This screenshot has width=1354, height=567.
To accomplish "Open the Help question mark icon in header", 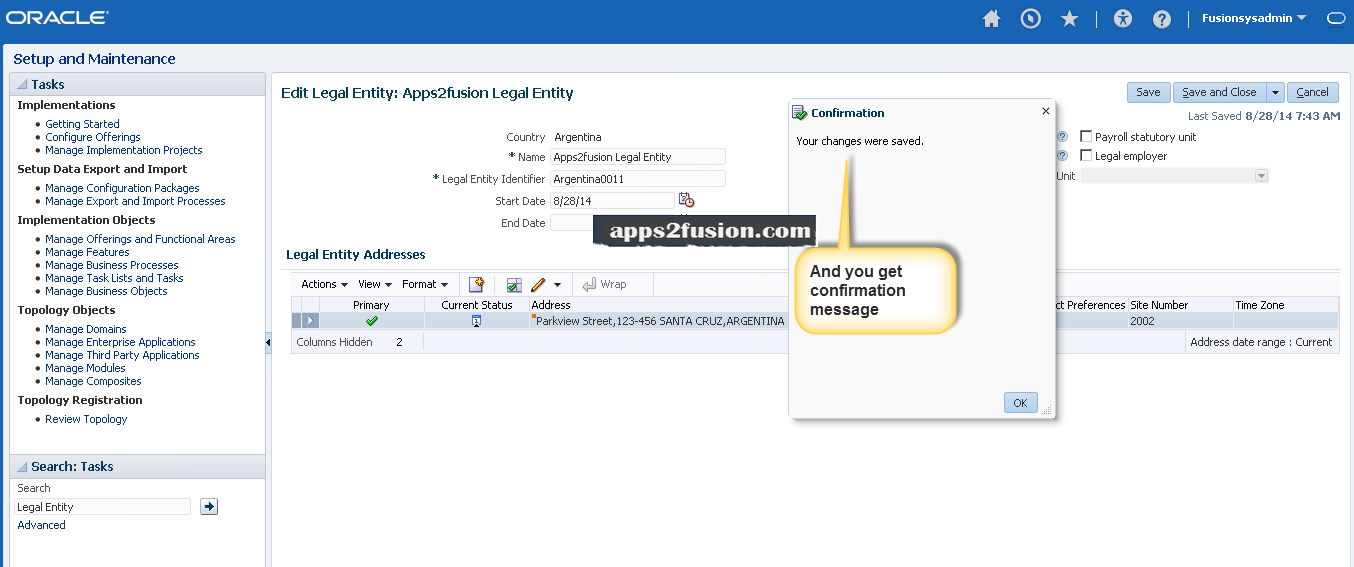I will (x=1161, y=18).
